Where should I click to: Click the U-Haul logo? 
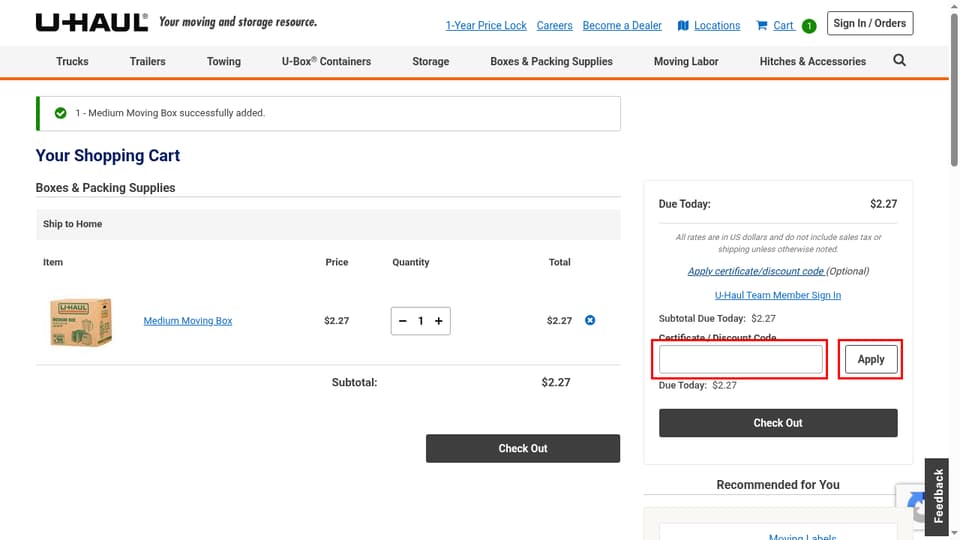point(92,23)
